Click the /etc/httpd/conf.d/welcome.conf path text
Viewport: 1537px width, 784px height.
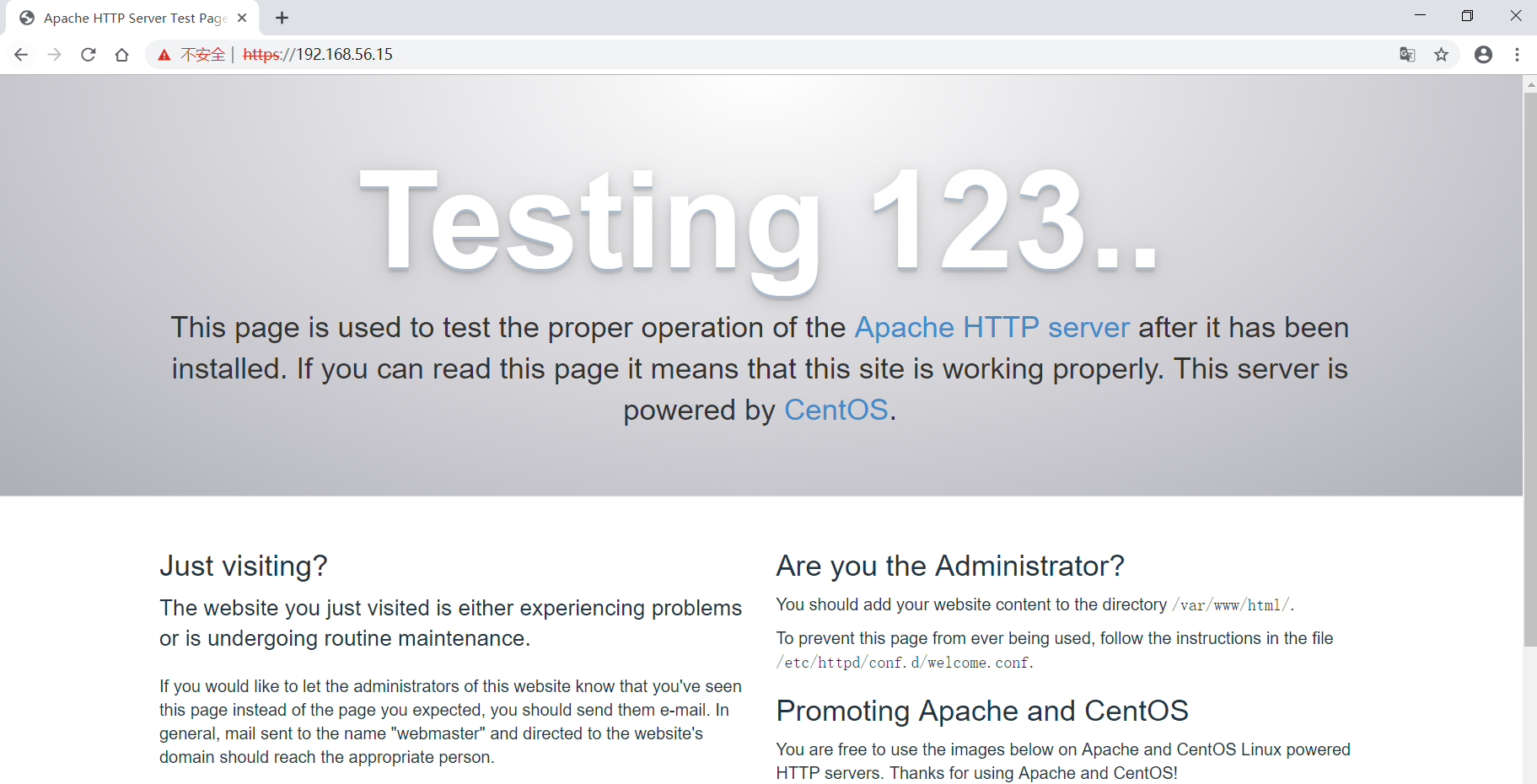pyautogui.click(x=903, y=663)
